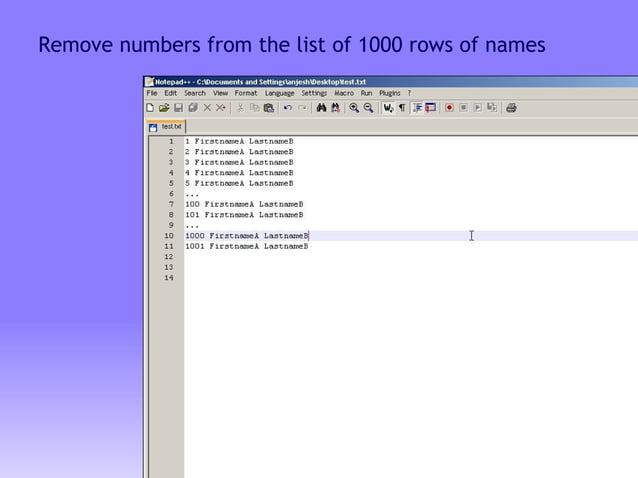The height and width of the screenshot is (478, 638).
Task: Open the File menu
Action: click(152, 93)
